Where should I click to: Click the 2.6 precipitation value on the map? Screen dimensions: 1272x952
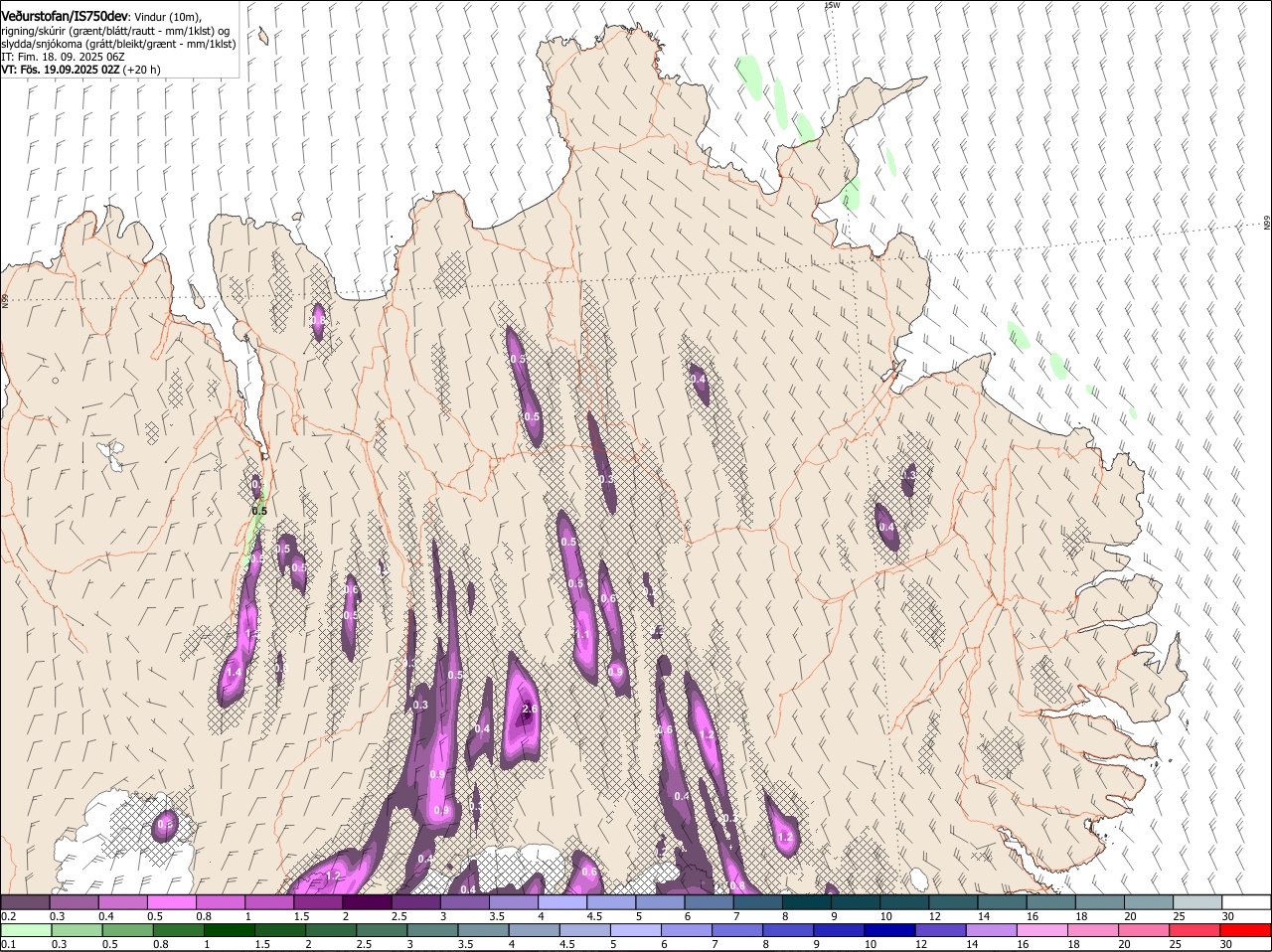(x=529, y=710)
